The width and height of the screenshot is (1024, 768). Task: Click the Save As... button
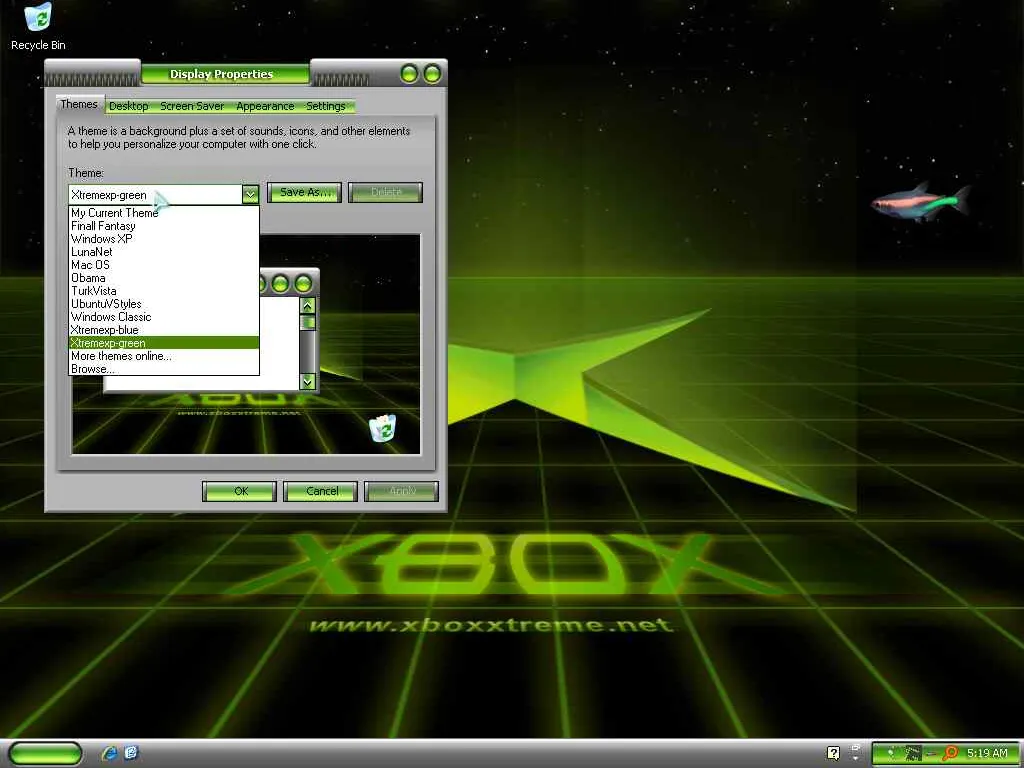tap(304, 192)
